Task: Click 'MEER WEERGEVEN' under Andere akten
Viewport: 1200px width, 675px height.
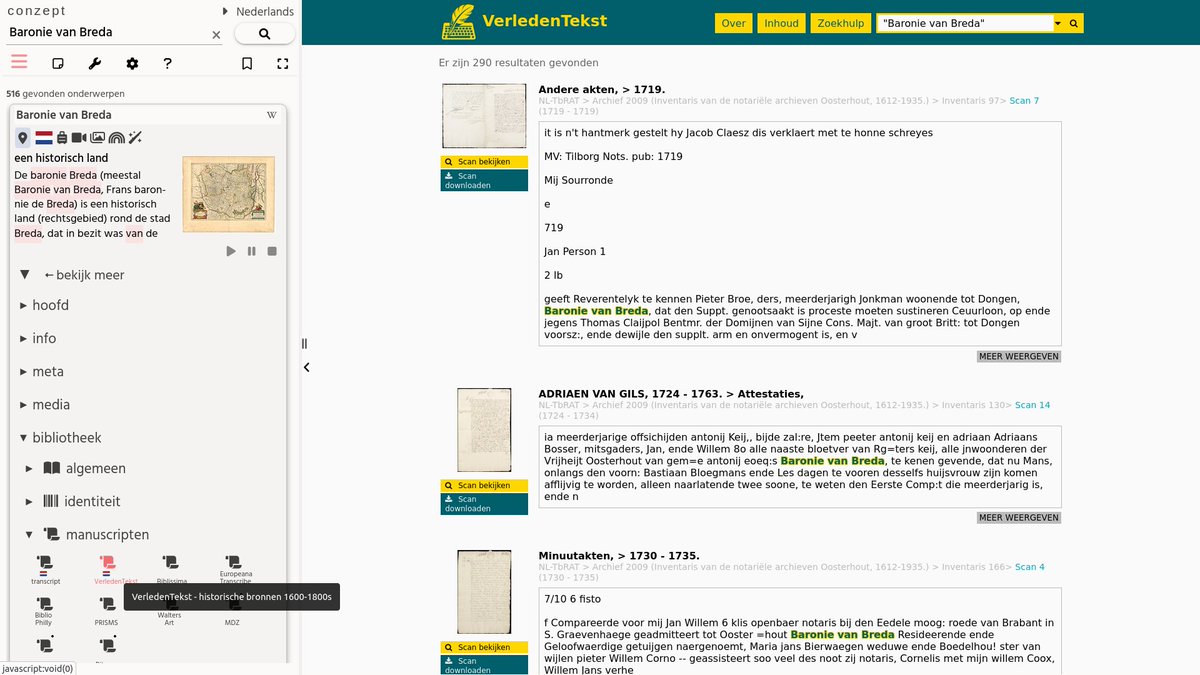Action: tap(1019, 356)
